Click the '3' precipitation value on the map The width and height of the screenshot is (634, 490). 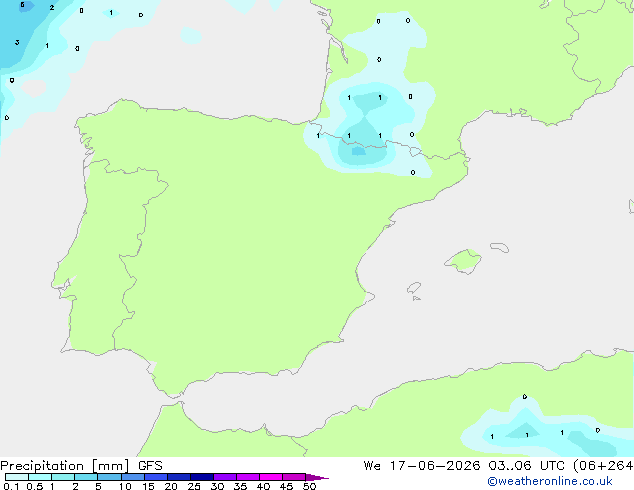17,42
